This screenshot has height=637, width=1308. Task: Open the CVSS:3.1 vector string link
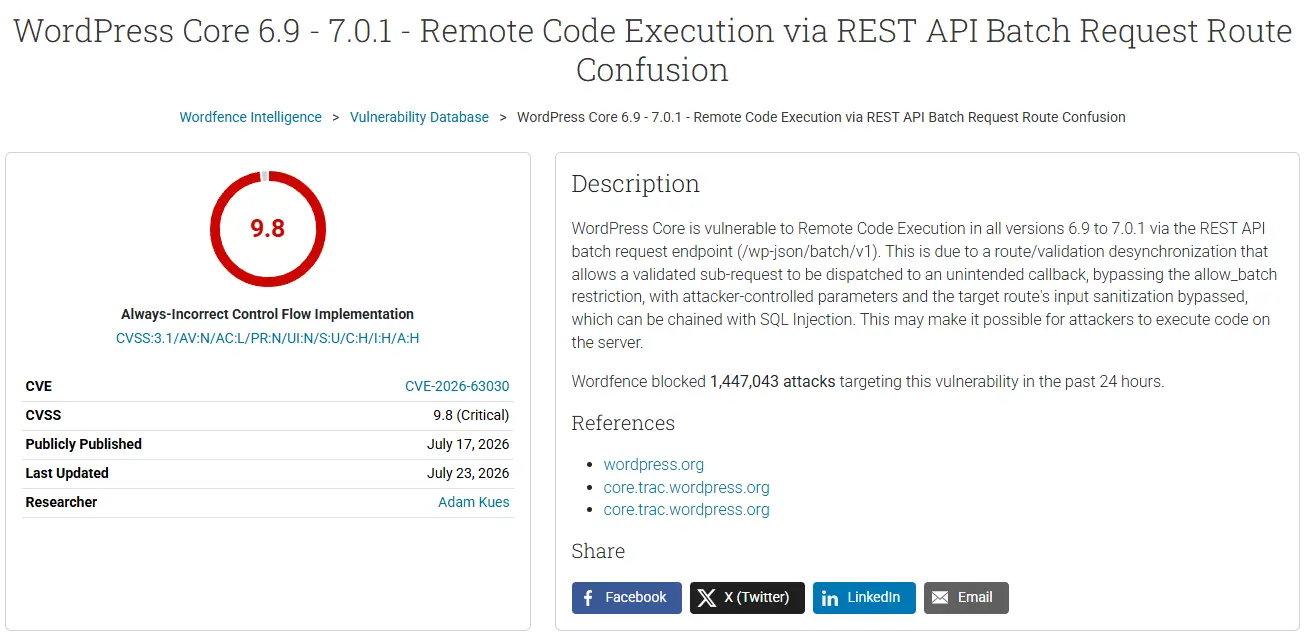click(268, 338)
